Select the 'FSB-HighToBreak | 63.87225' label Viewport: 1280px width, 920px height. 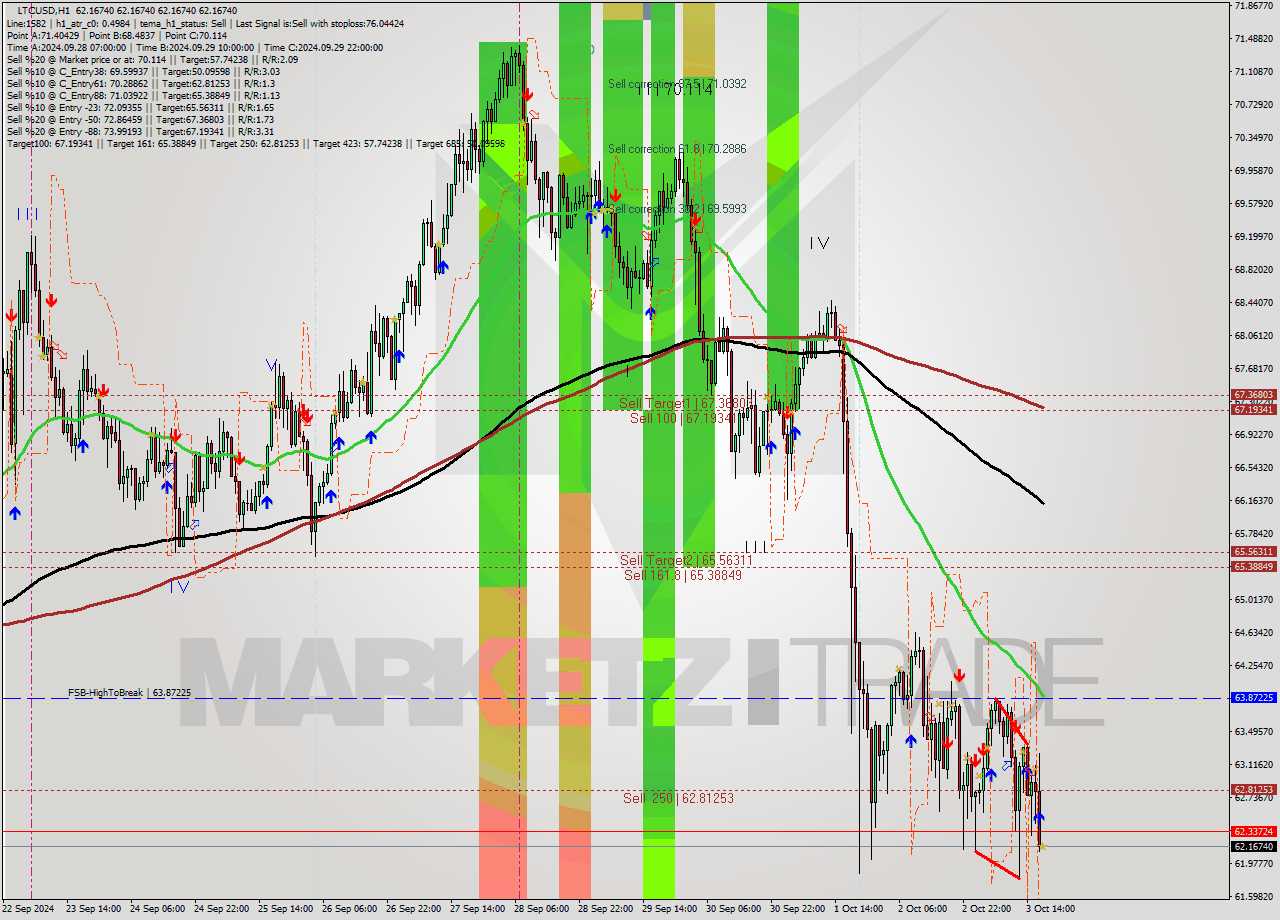tap(129, 692)
